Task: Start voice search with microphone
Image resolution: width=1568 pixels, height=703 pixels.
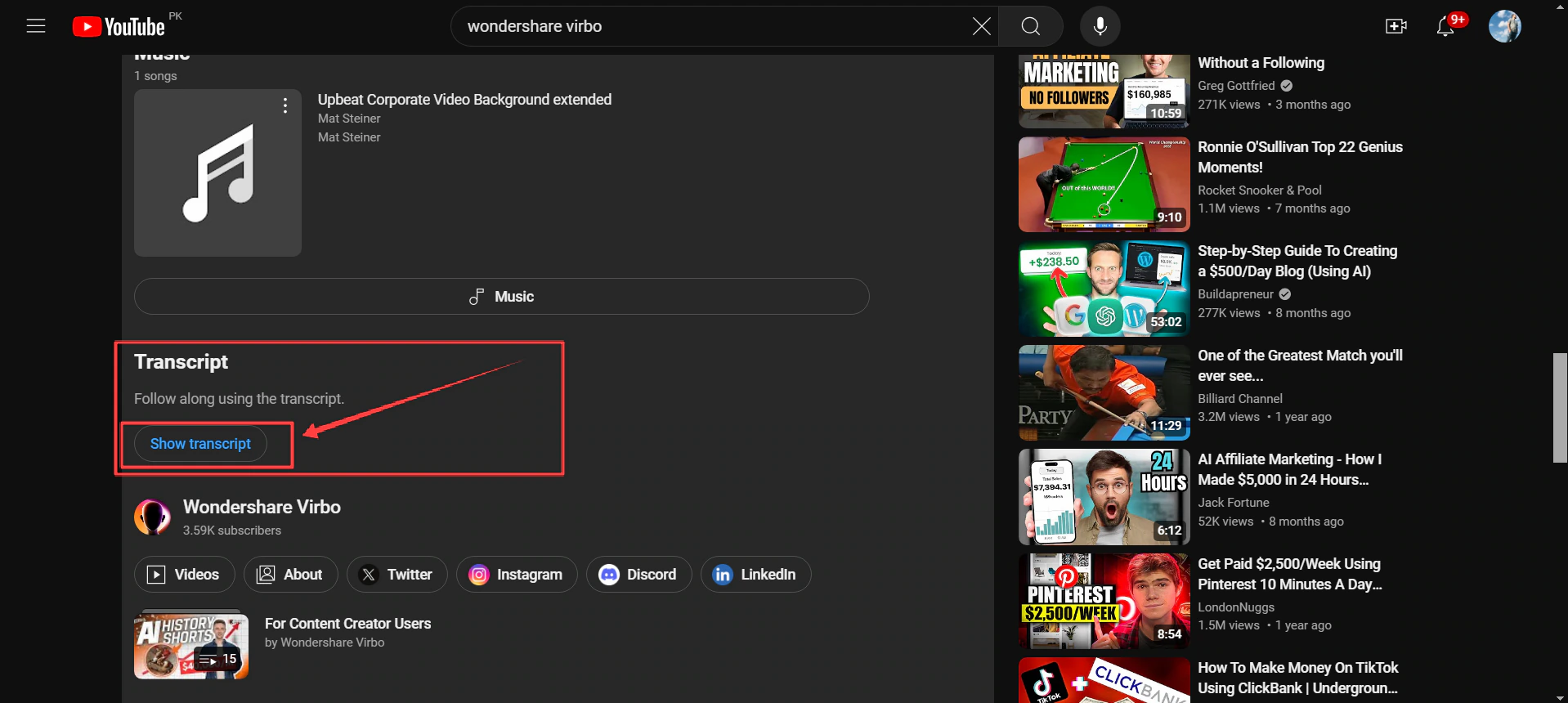Action: click(x=1100, y=26)
